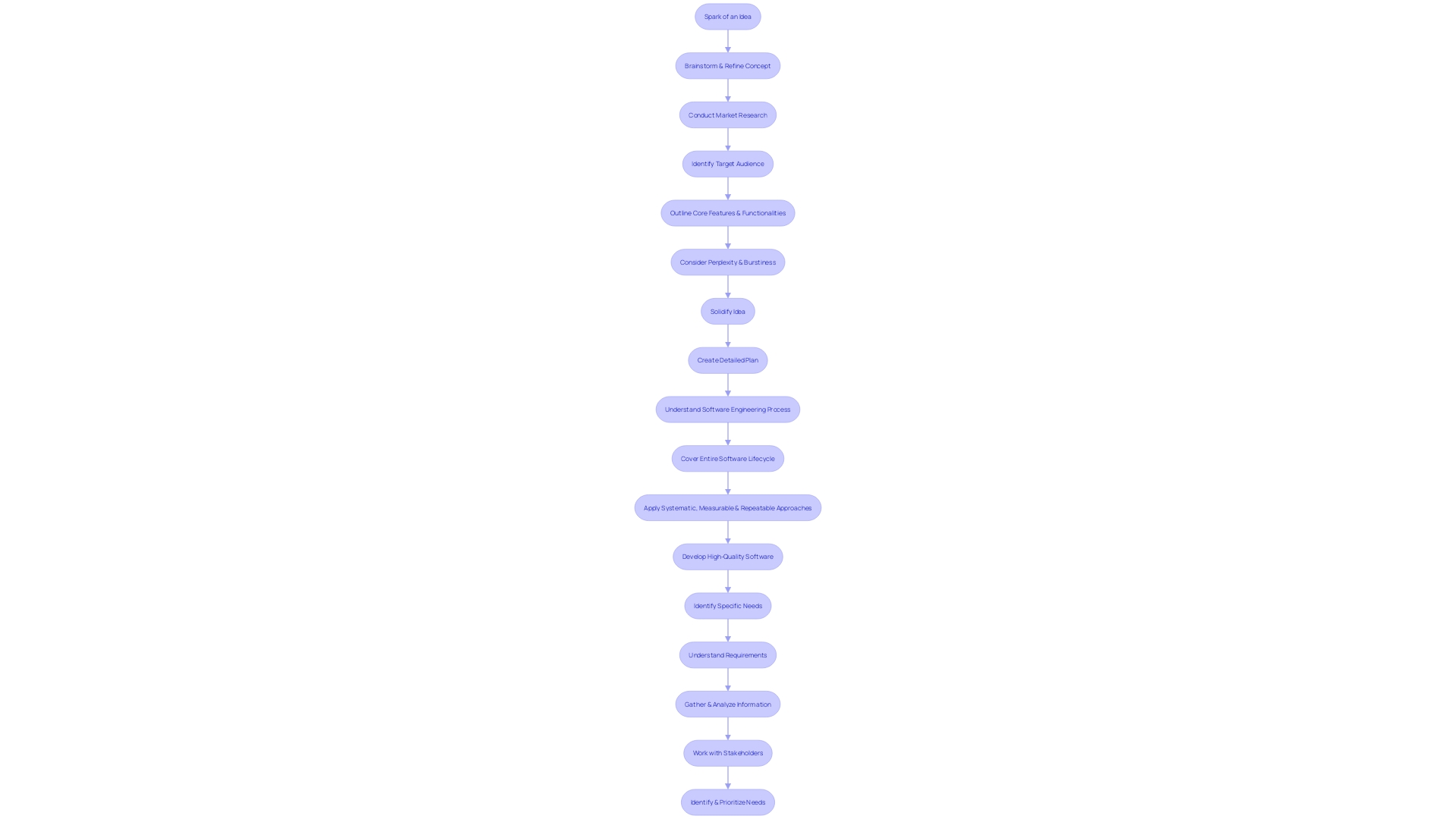
Task: Click the 'Spark of an Idea' node
Action: tap(728, 16)
